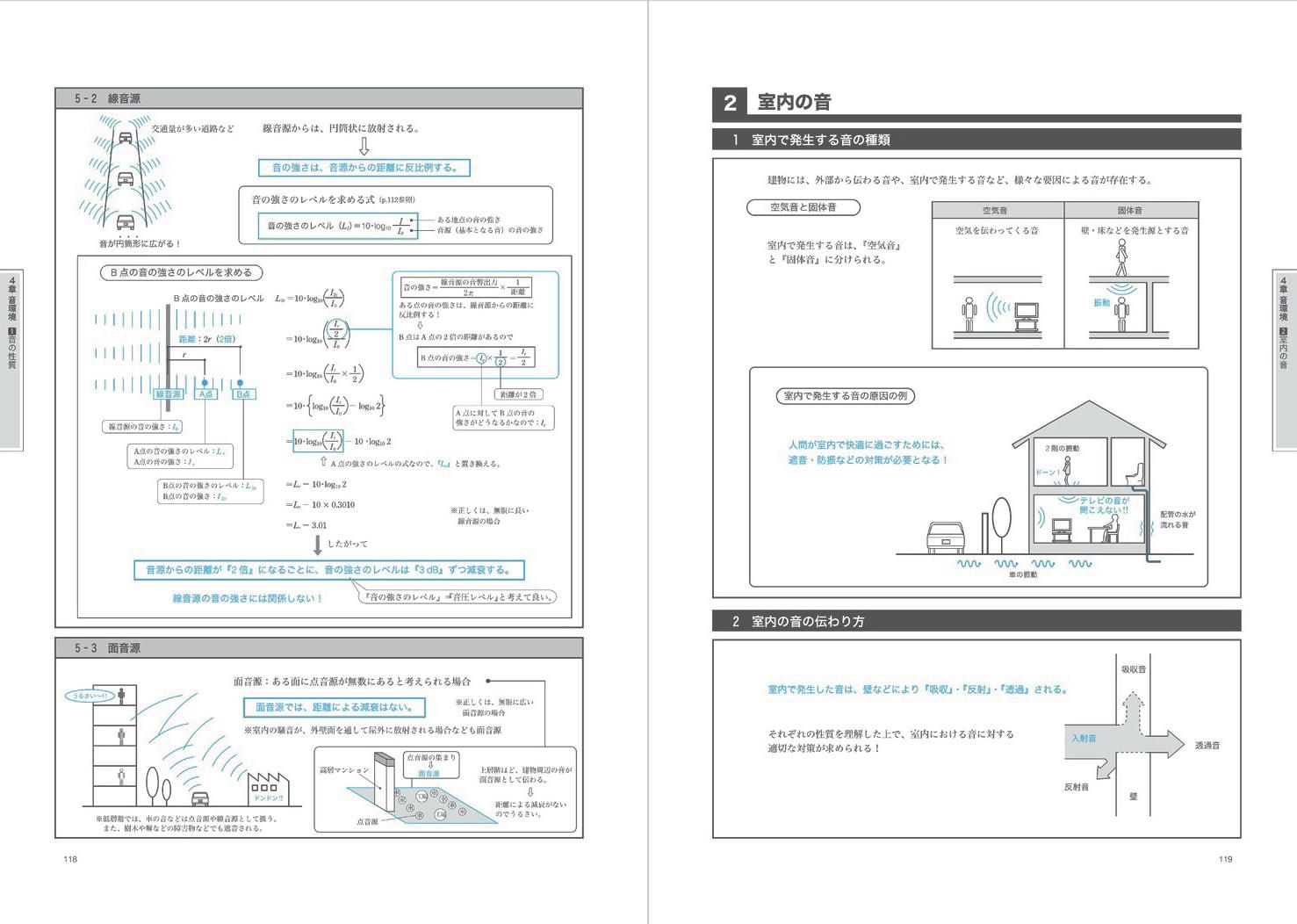Click the right side chapter tab 室内の音

(1284, 360)
